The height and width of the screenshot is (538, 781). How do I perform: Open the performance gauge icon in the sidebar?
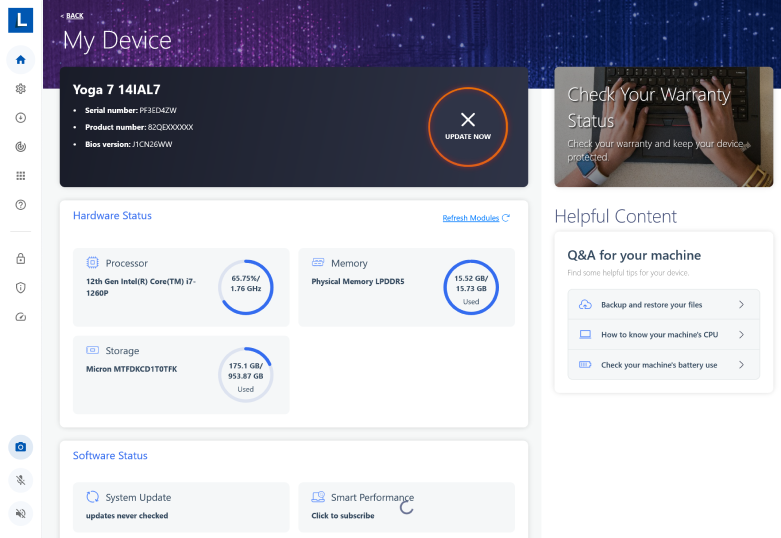[x=20, y=317]
